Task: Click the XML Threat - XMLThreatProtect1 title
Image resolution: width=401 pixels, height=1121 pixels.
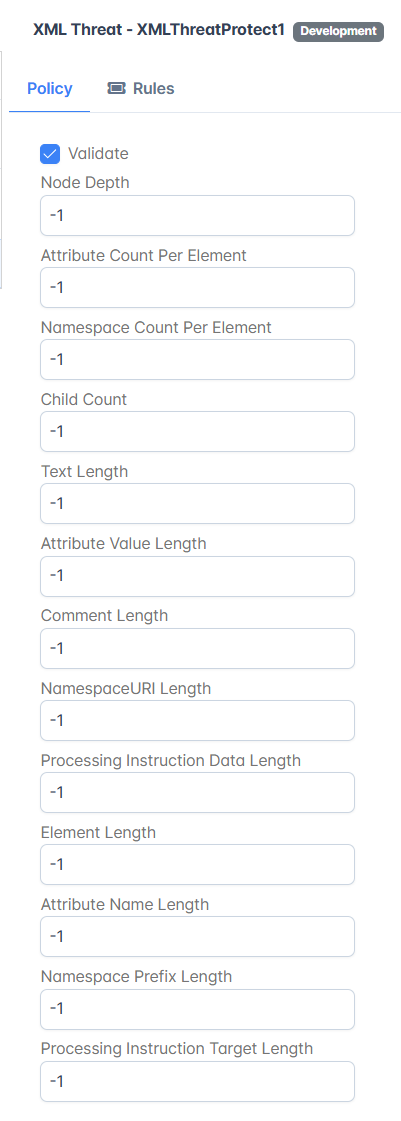Action: 159,30
